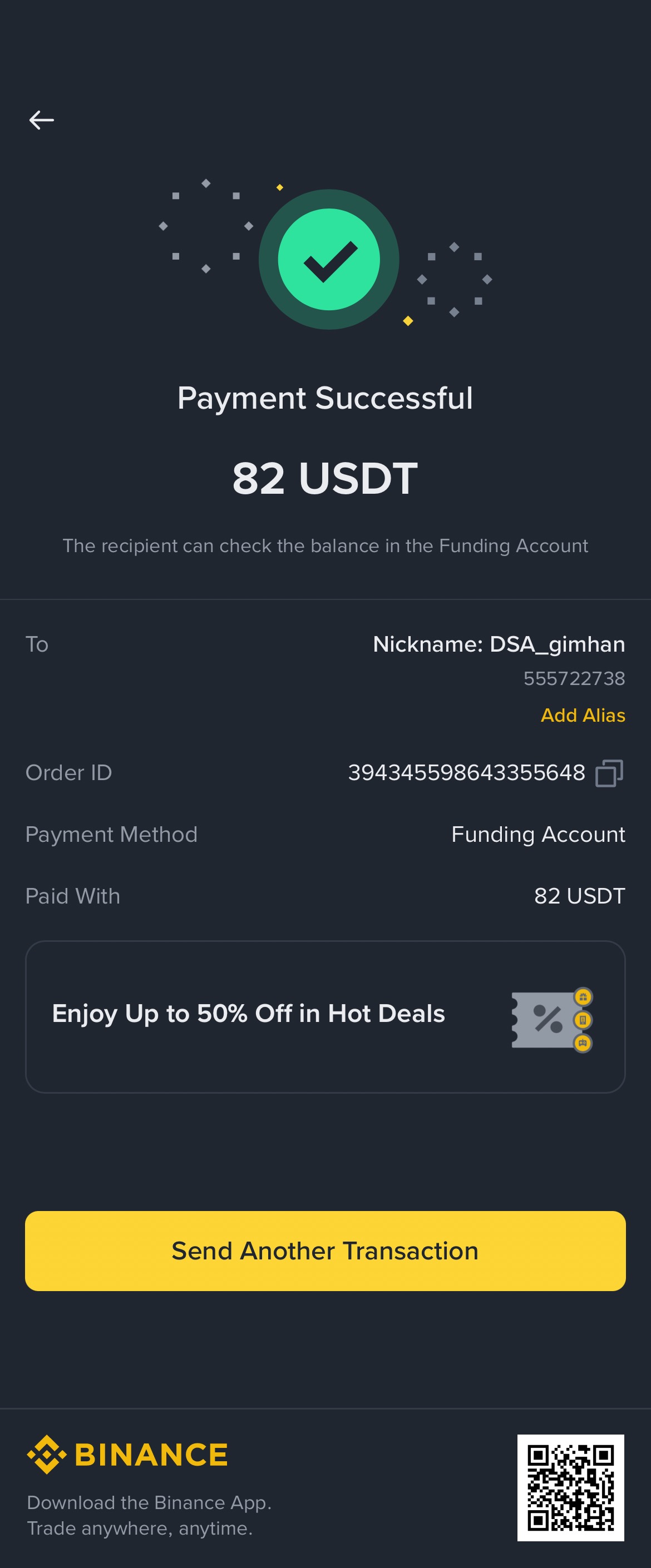This screenshot has width=651, height=1568.
Task: Tap the Binance diamond logo icon
Action: (46, 1455)
